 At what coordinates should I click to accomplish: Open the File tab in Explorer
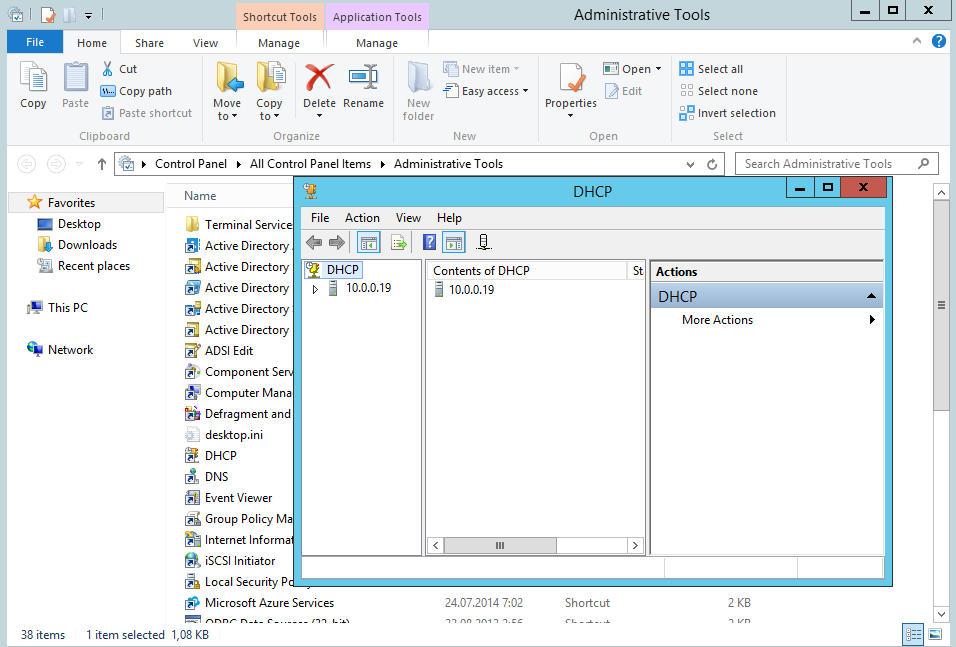[35, 41]
